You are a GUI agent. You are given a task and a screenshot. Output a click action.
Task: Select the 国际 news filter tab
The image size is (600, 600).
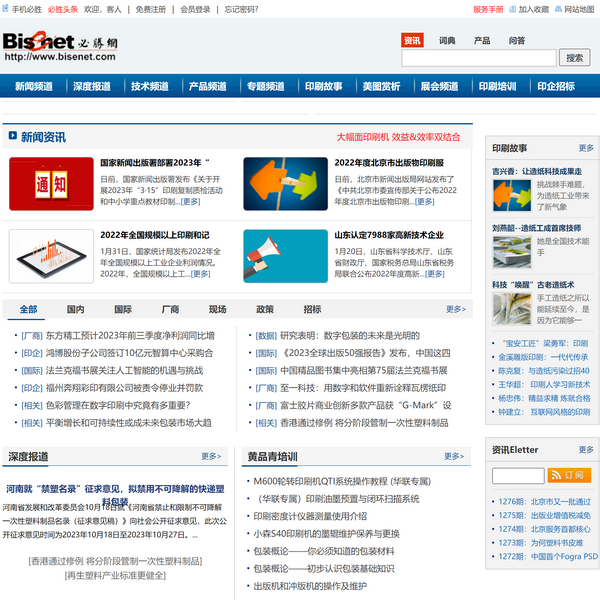pyautogui.click(x=123, y=310)
